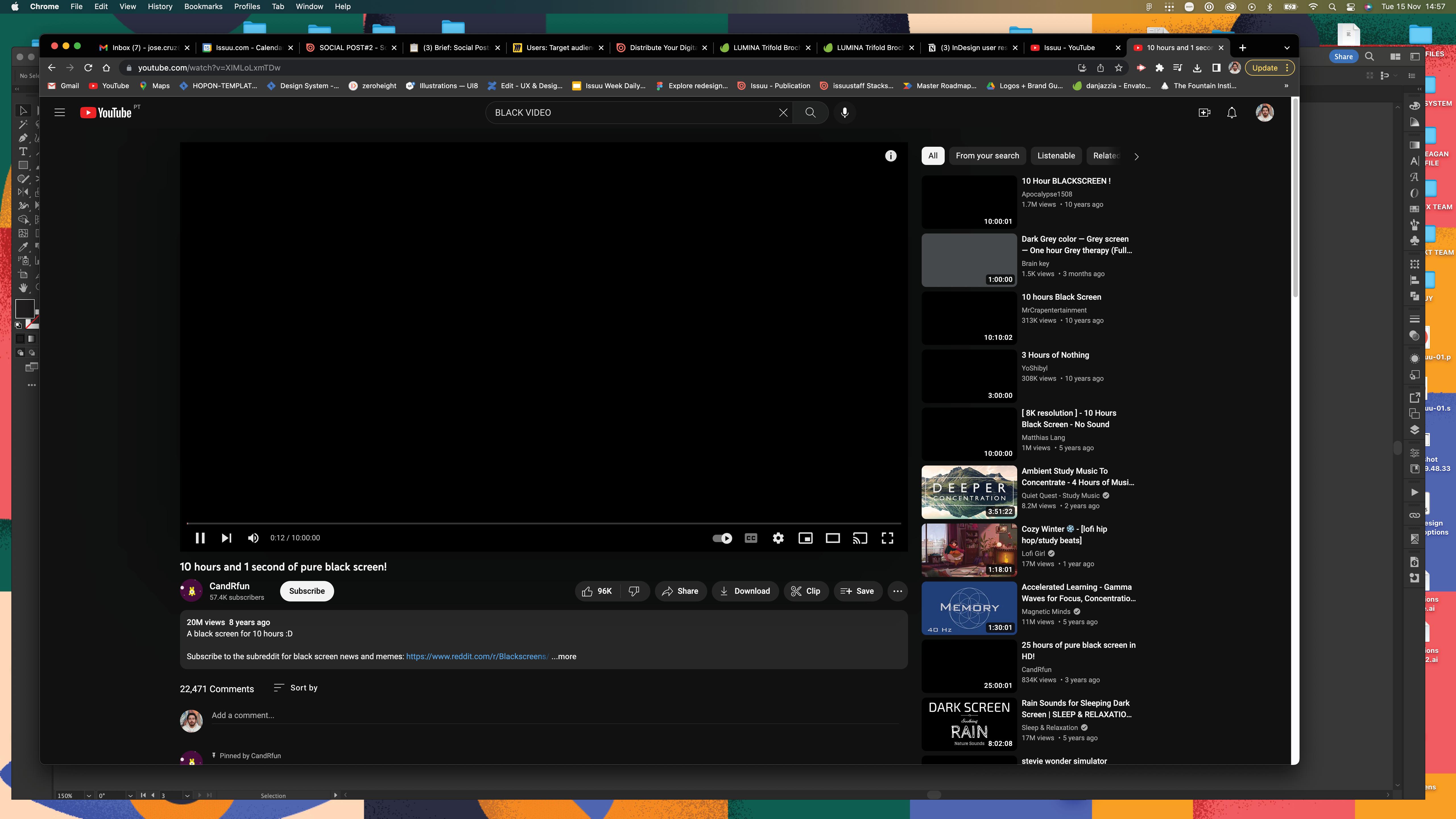Open video settings gear
Viewport: 1456px width, 819px height.
[x=778, y=538]
